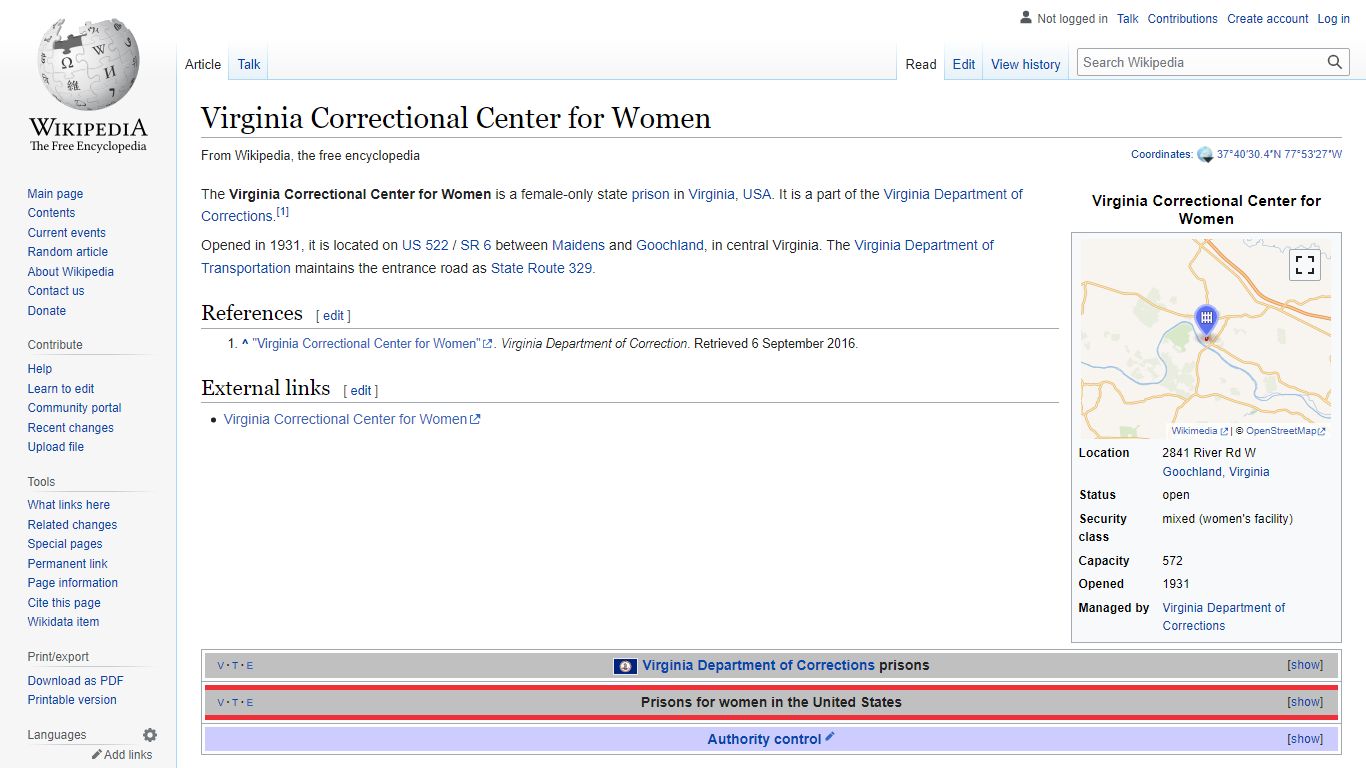This screenshot has width=1366, height=768.
Task: Show the Prisons for women navbox
Action: pos(1305,702)
